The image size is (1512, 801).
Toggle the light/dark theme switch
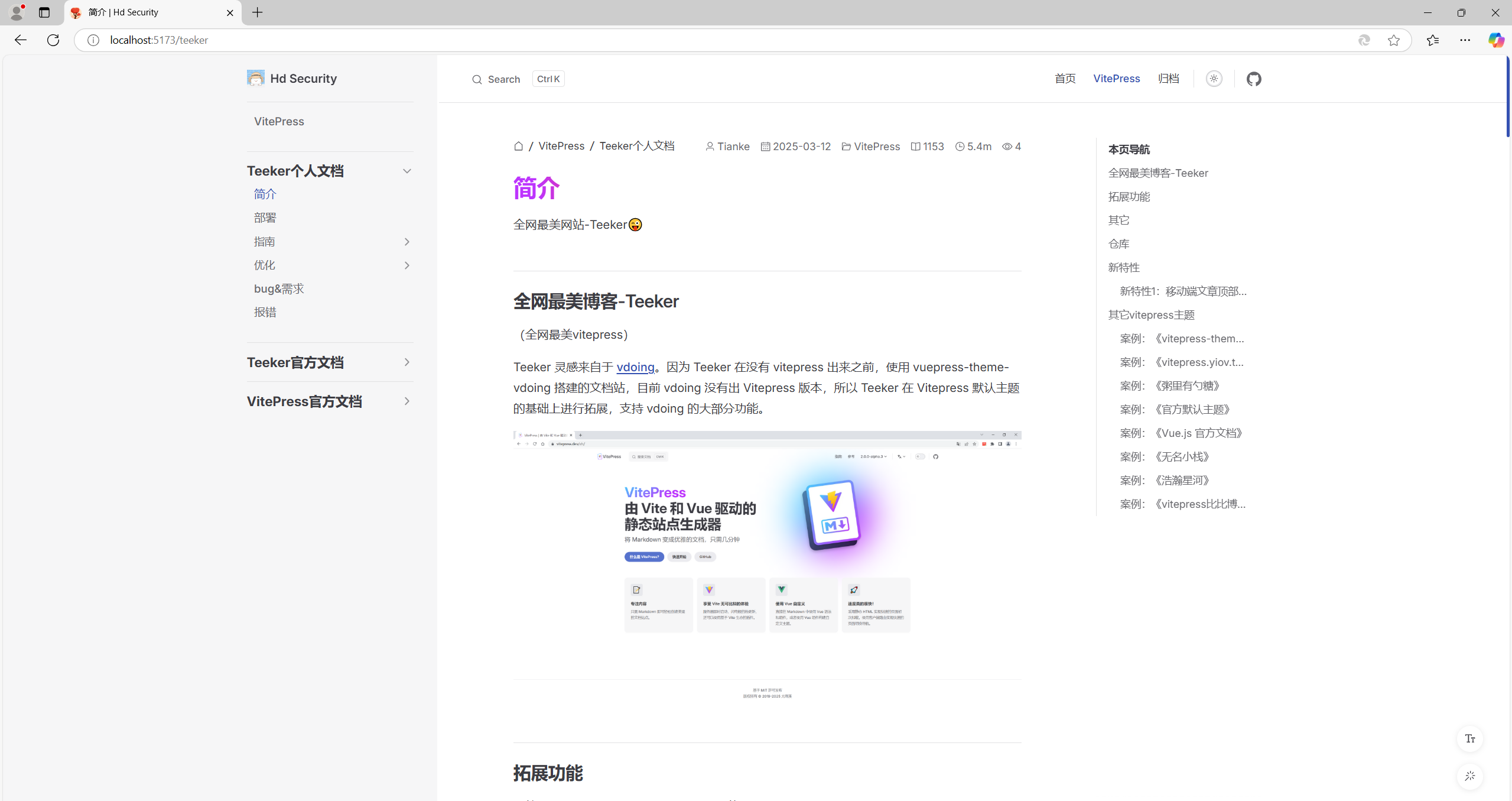[1214, 79]
